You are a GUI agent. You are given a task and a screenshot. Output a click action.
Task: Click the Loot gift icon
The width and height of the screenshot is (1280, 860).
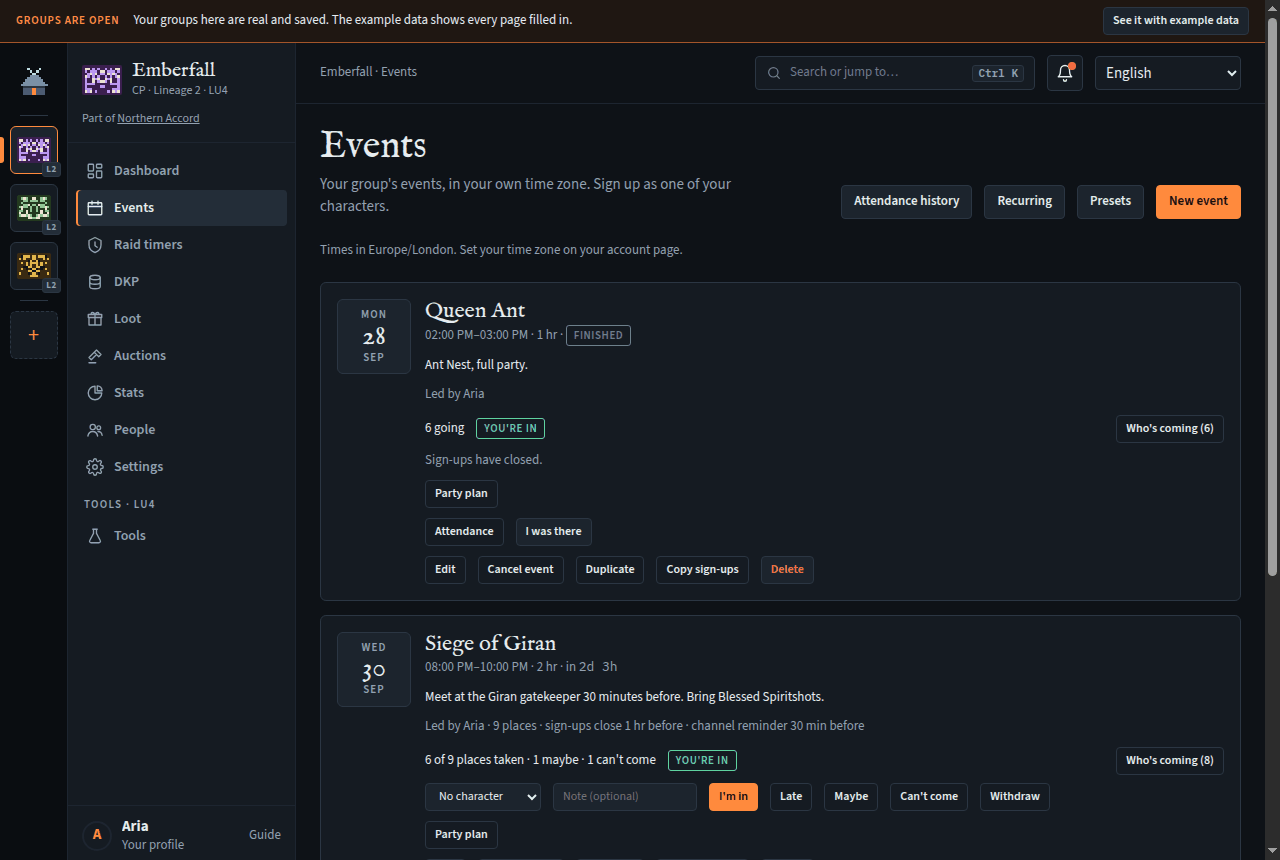(95, 319)
